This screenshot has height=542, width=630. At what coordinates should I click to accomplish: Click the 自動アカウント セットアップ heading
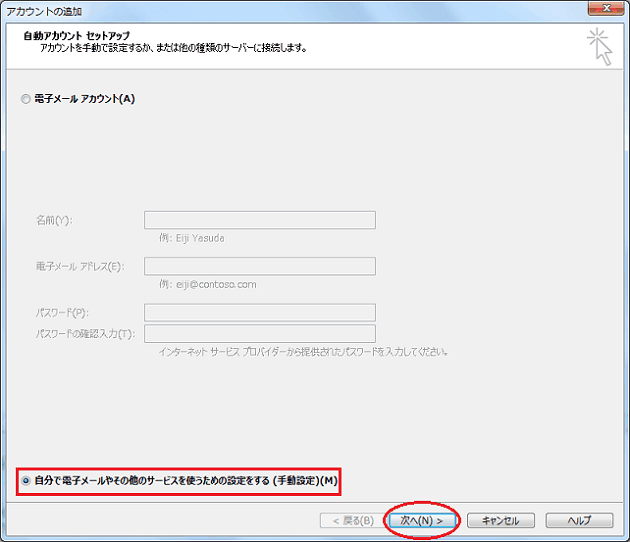click(76, 36)
